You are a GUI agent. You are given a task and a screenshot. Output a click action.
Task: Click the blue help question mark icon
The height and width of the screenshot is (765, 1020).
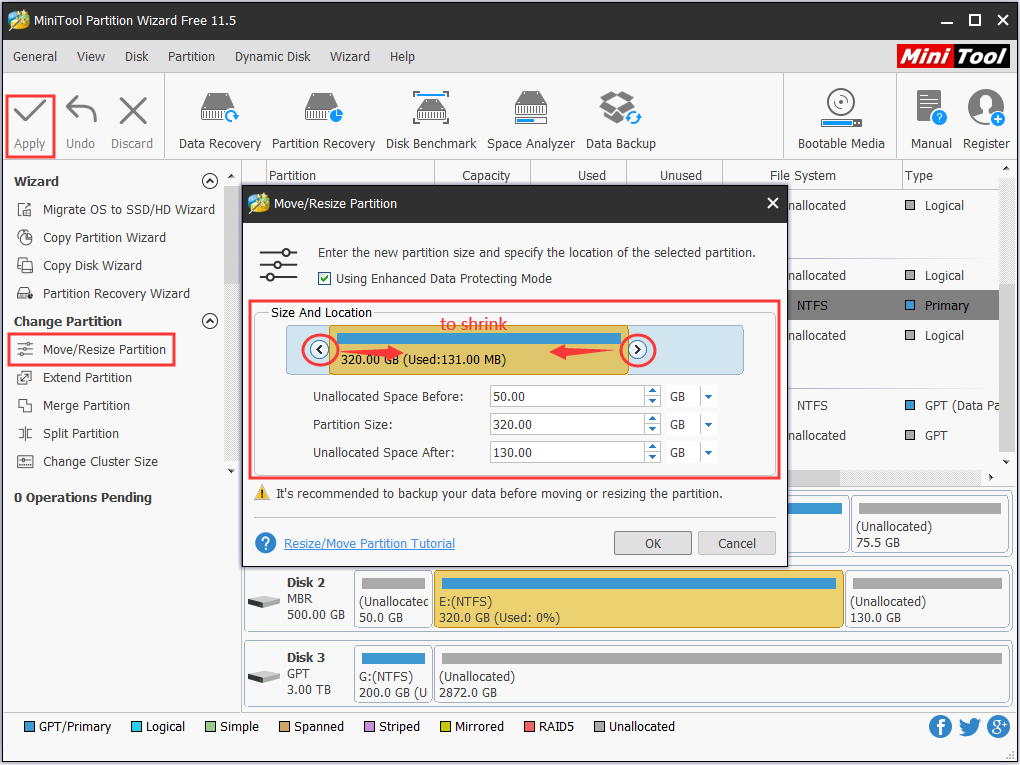tap(265, 543)
